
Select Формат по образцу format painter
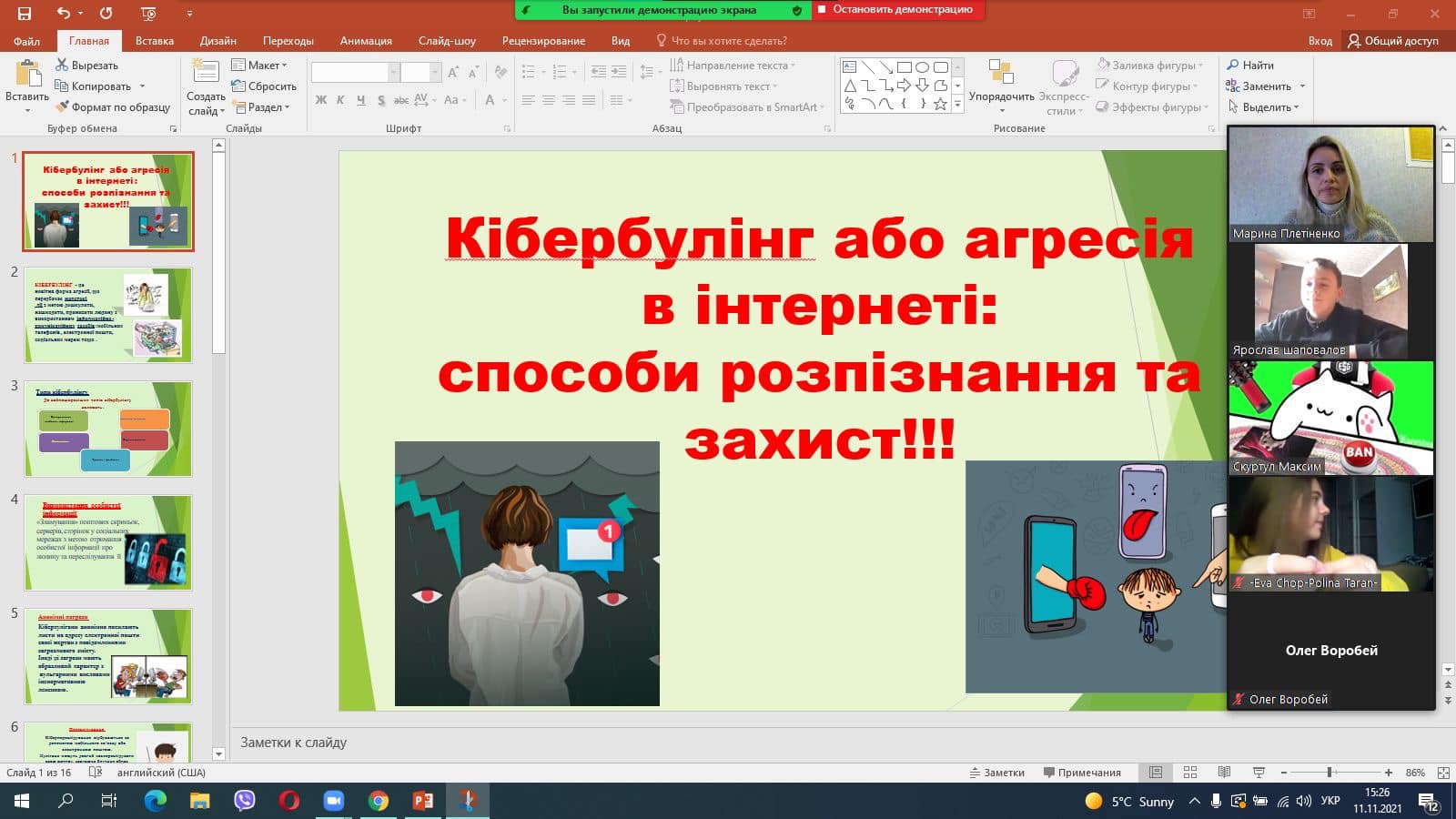(113, 107)
